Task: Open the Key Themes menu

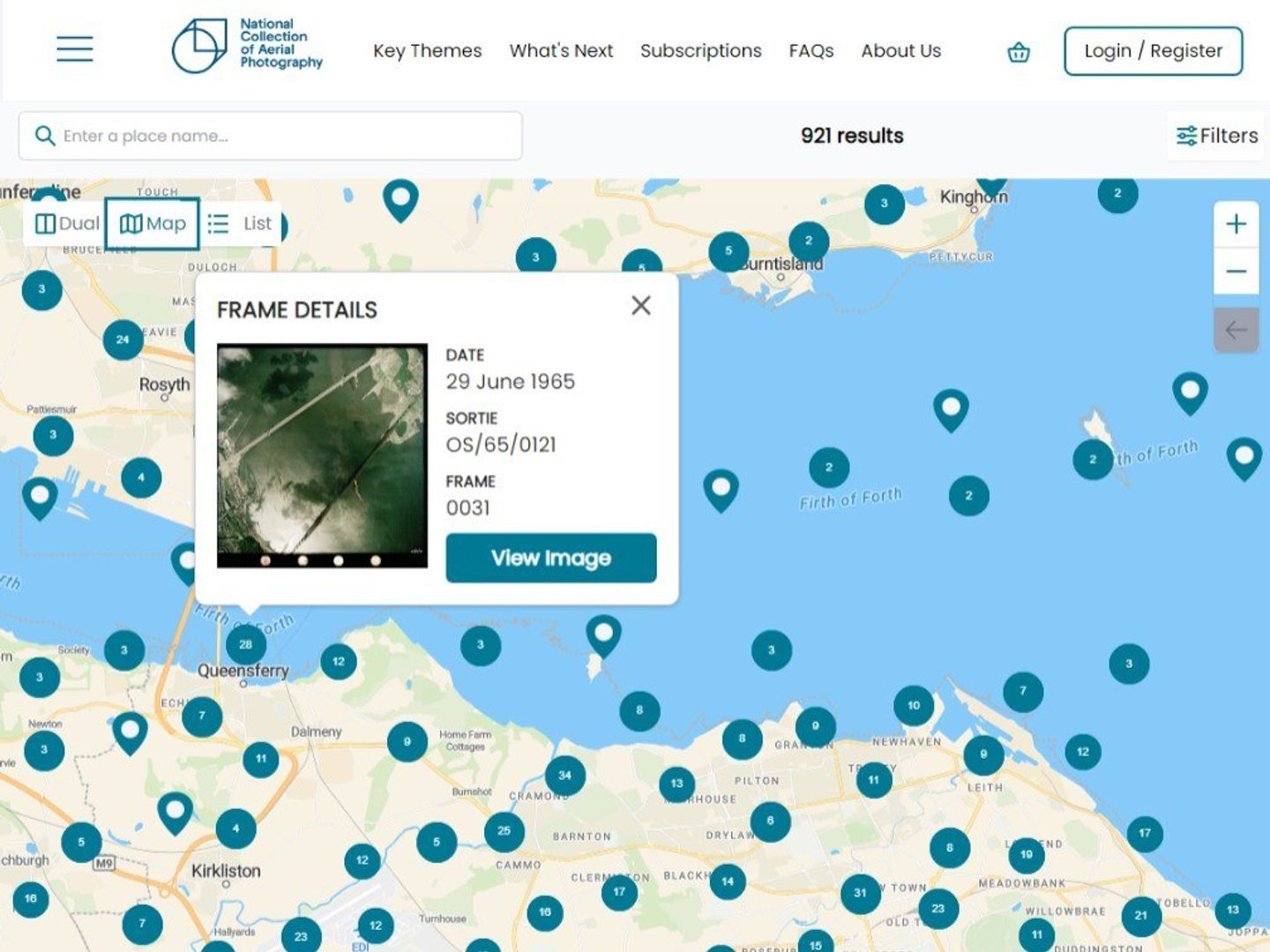Action: 427,51
